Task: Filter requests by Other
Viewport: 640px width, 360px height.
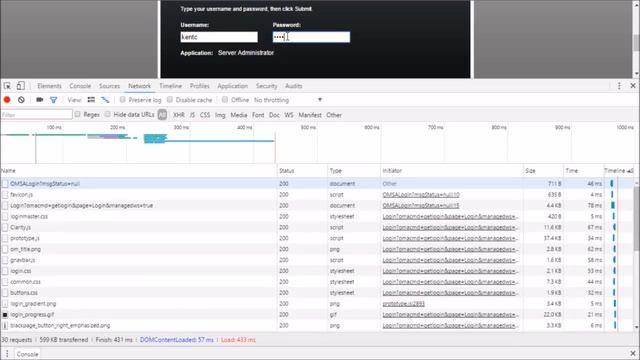Action: pyautogui.click(x=334, y=115)
